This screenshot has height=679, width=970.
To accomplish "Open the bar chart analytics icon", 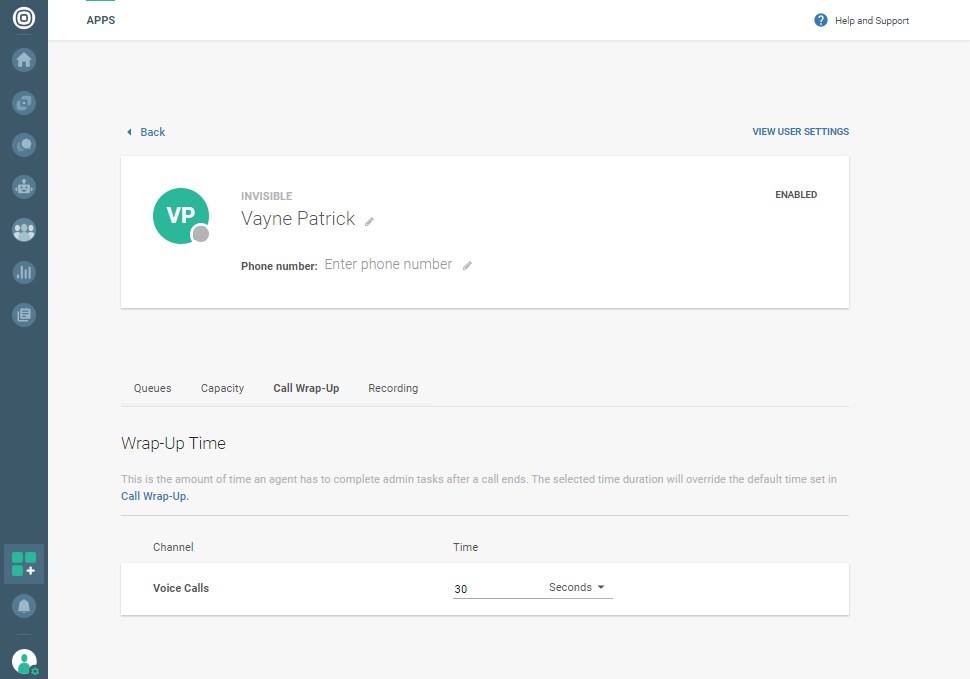I will click(24, 272).
